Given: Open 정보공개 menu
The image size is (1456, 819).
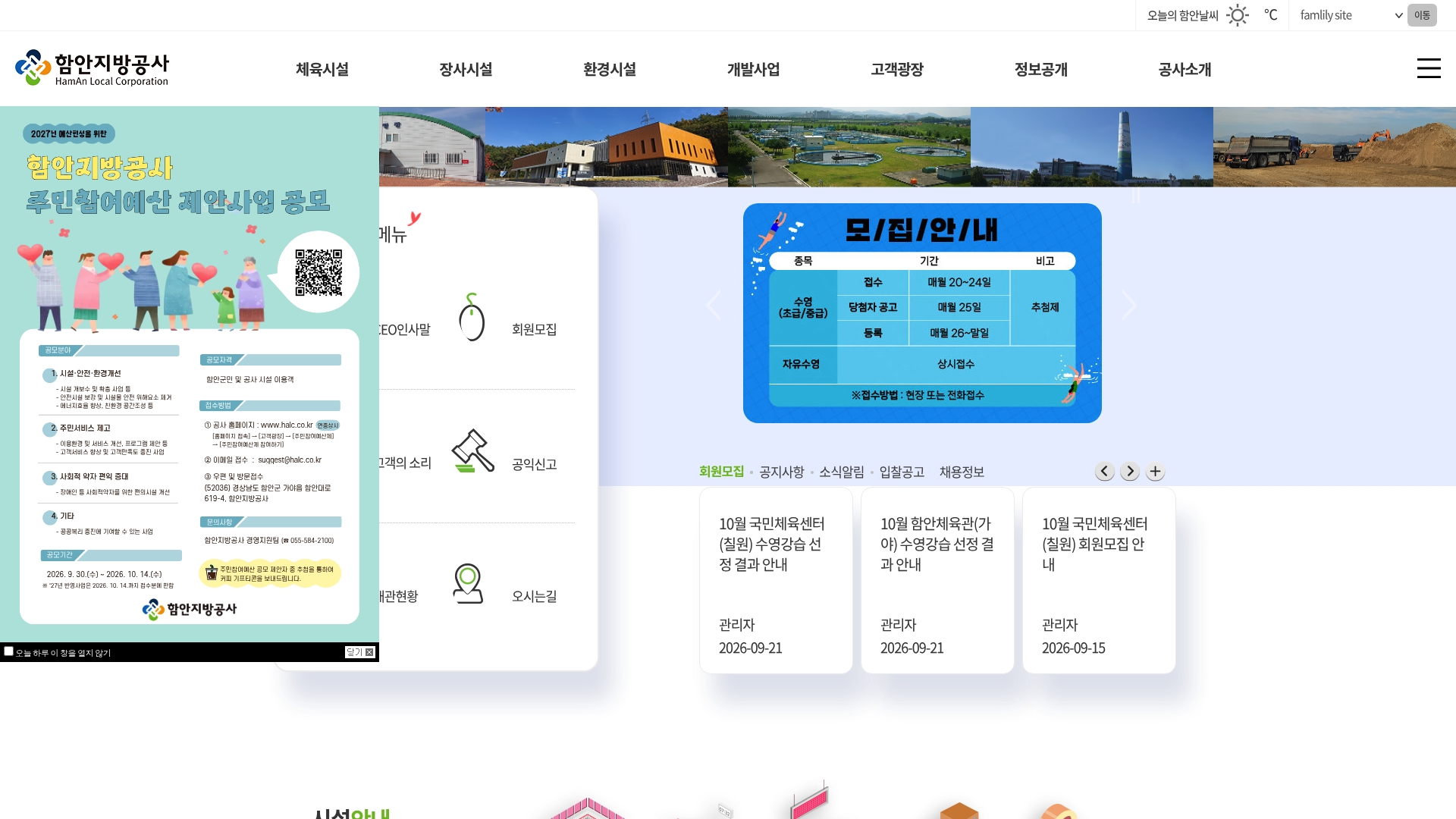Looking at the screenshot, I should 1041,69.
